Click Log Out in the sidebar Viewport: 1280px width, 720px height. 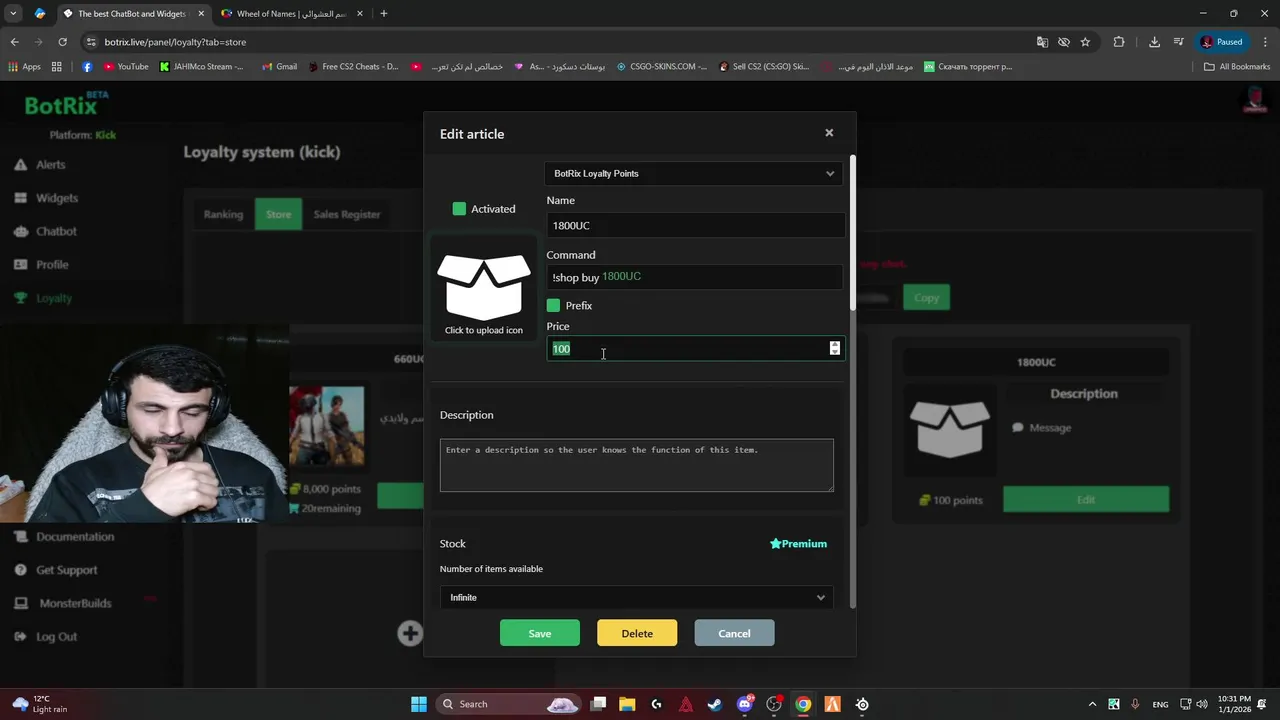56,637
